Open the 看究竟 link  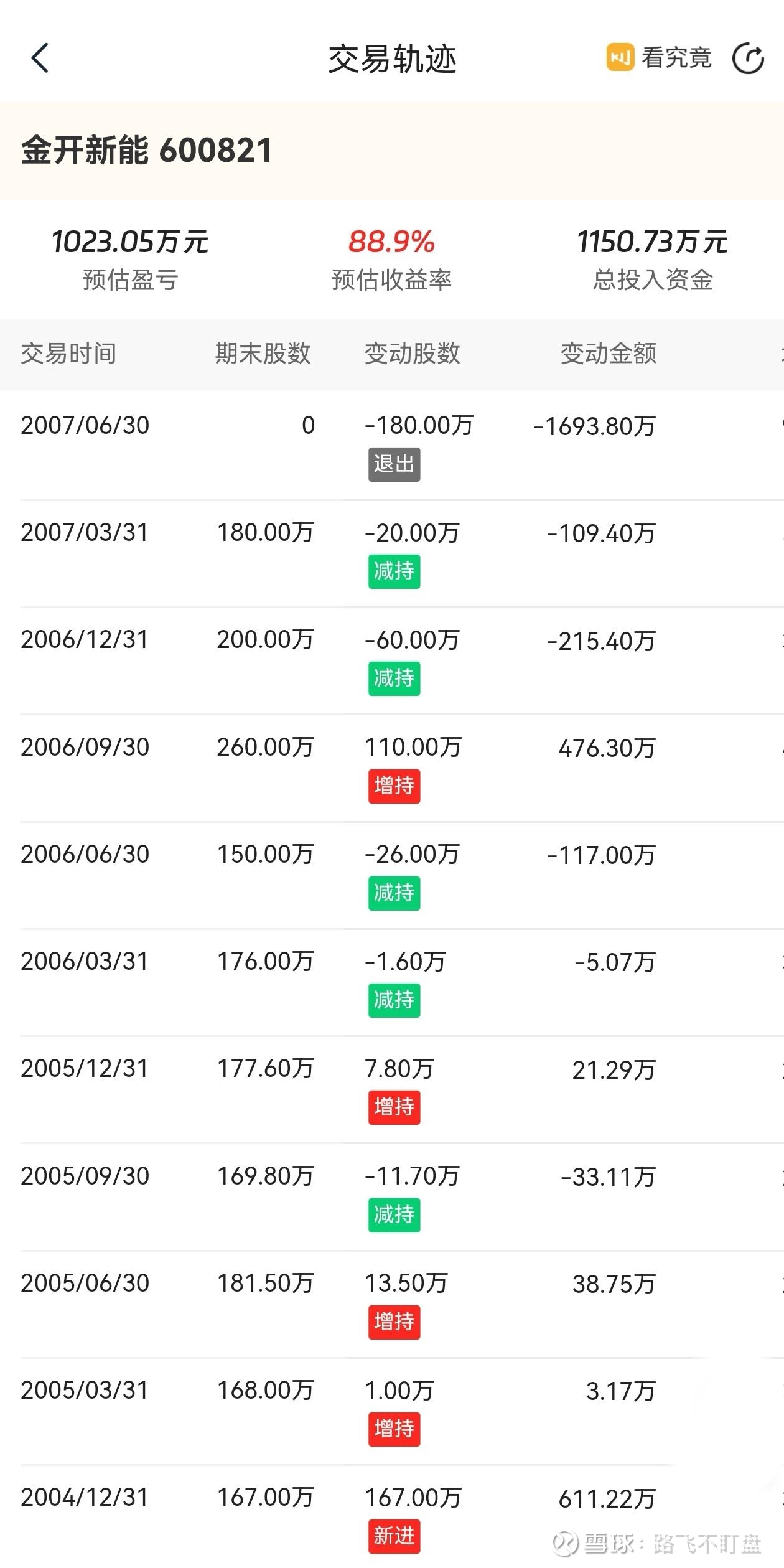676,58
